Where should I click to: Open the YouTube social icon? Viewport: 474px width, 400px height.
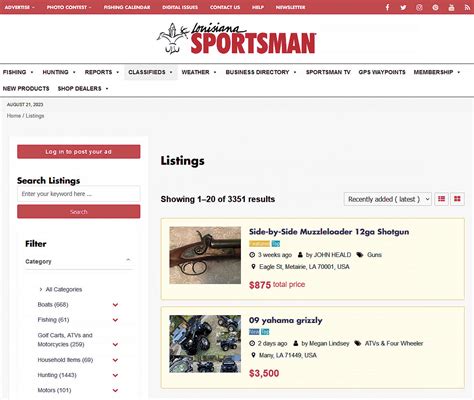451,7
